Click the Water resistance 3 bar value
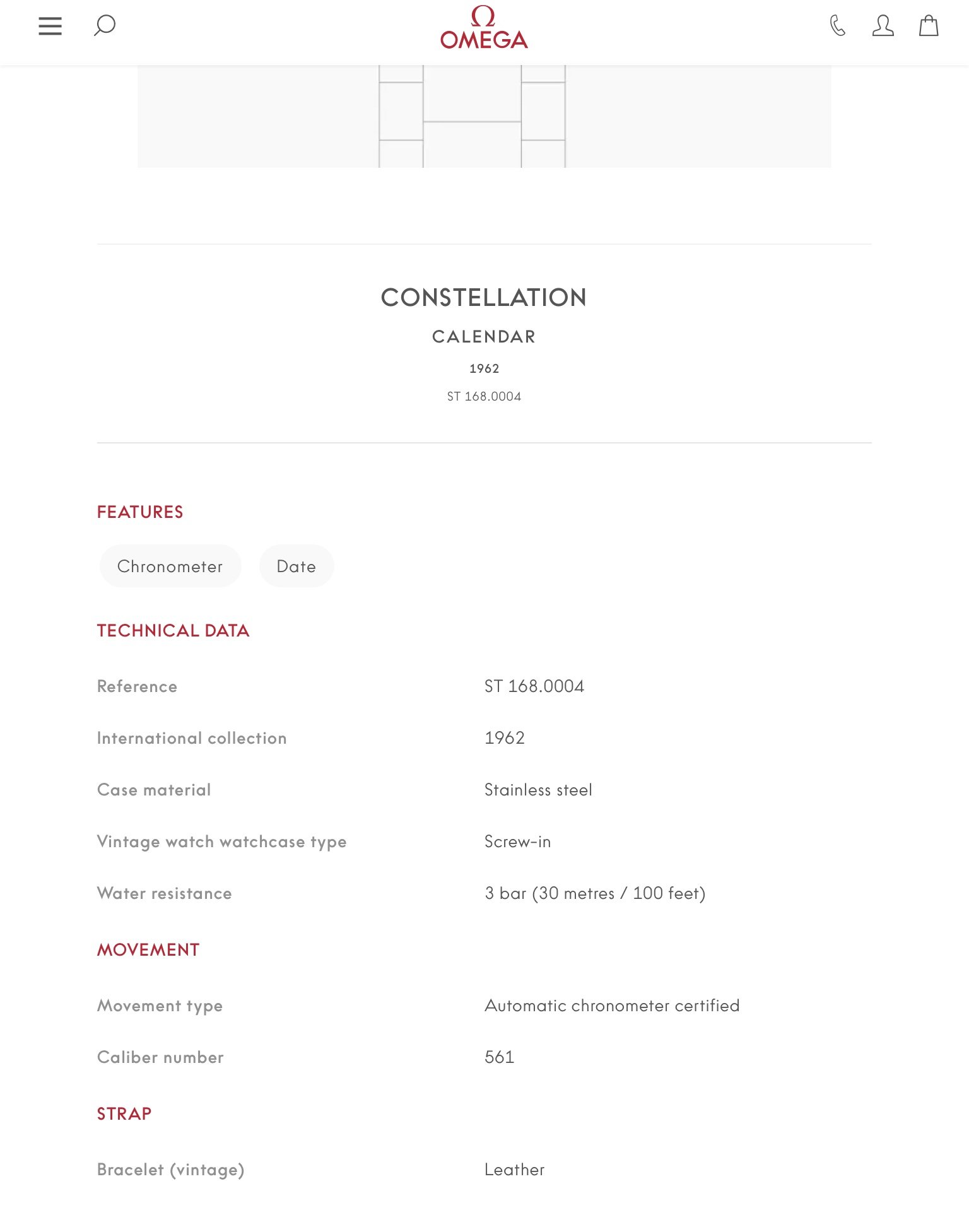Viewport: 969px width, 1232px height. pos(595,893)
